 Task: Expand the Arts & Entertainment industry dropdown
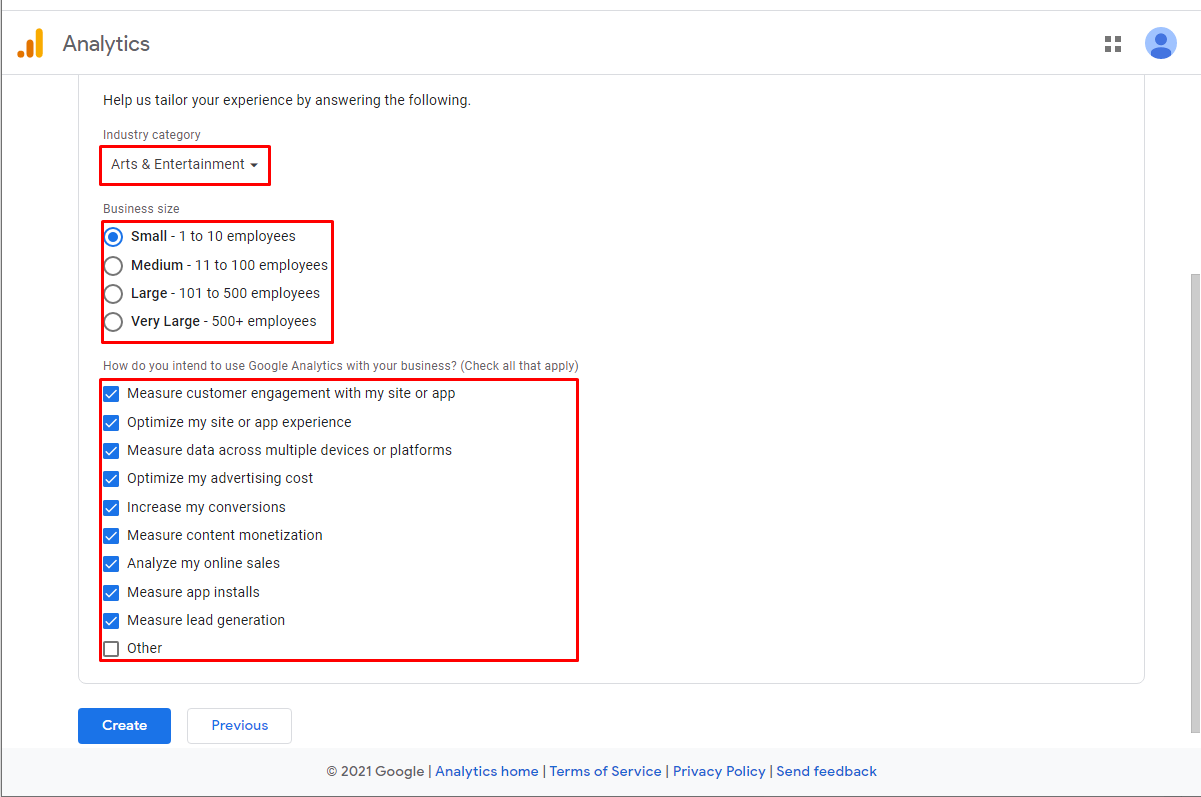pos(185,165)
